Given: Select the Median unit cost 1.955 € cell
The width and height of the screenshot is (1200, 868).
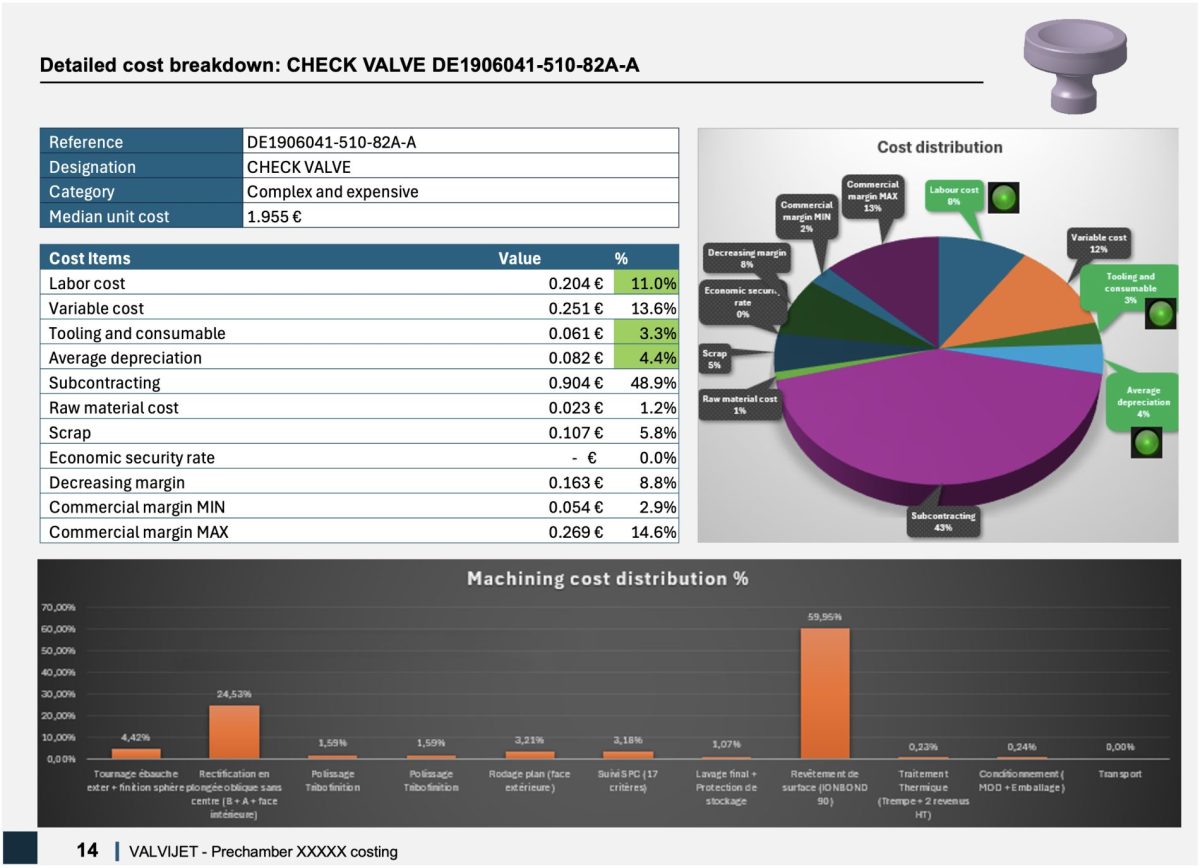Looking at the screenshot, I should click(460, 216).
